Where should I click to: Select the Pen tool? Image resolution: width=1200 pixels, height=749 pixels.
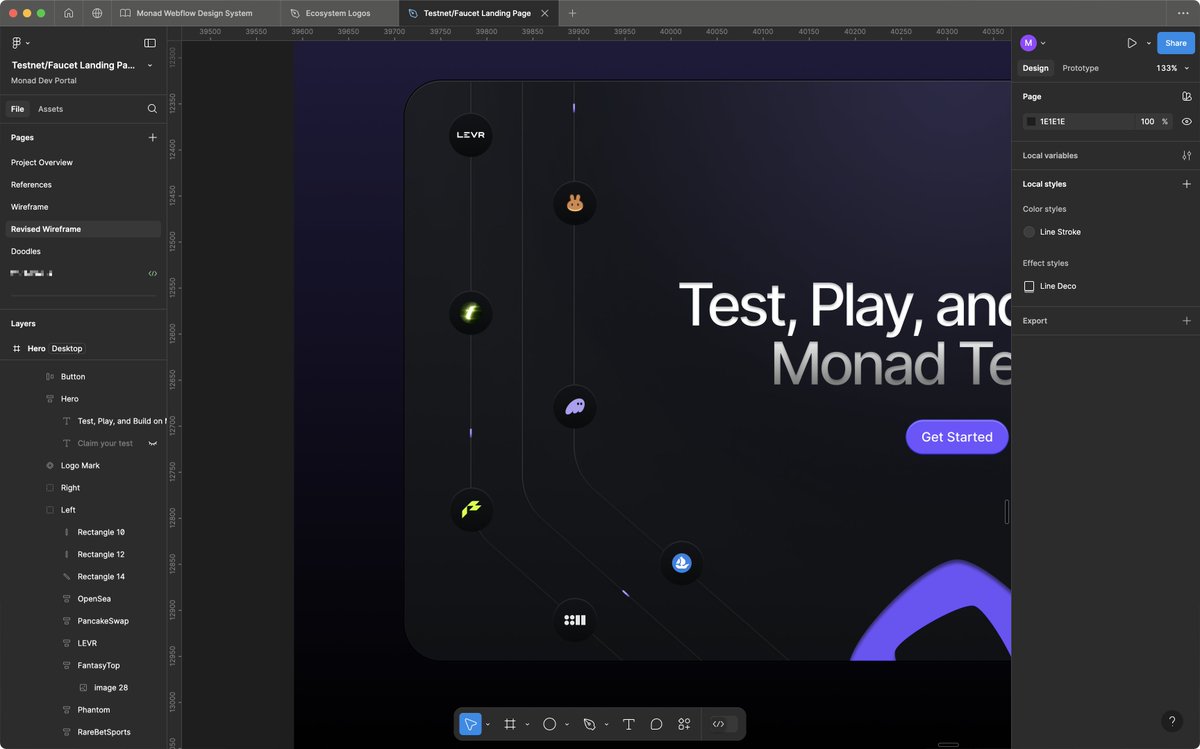pyautogui.click(x=590, y=724)
